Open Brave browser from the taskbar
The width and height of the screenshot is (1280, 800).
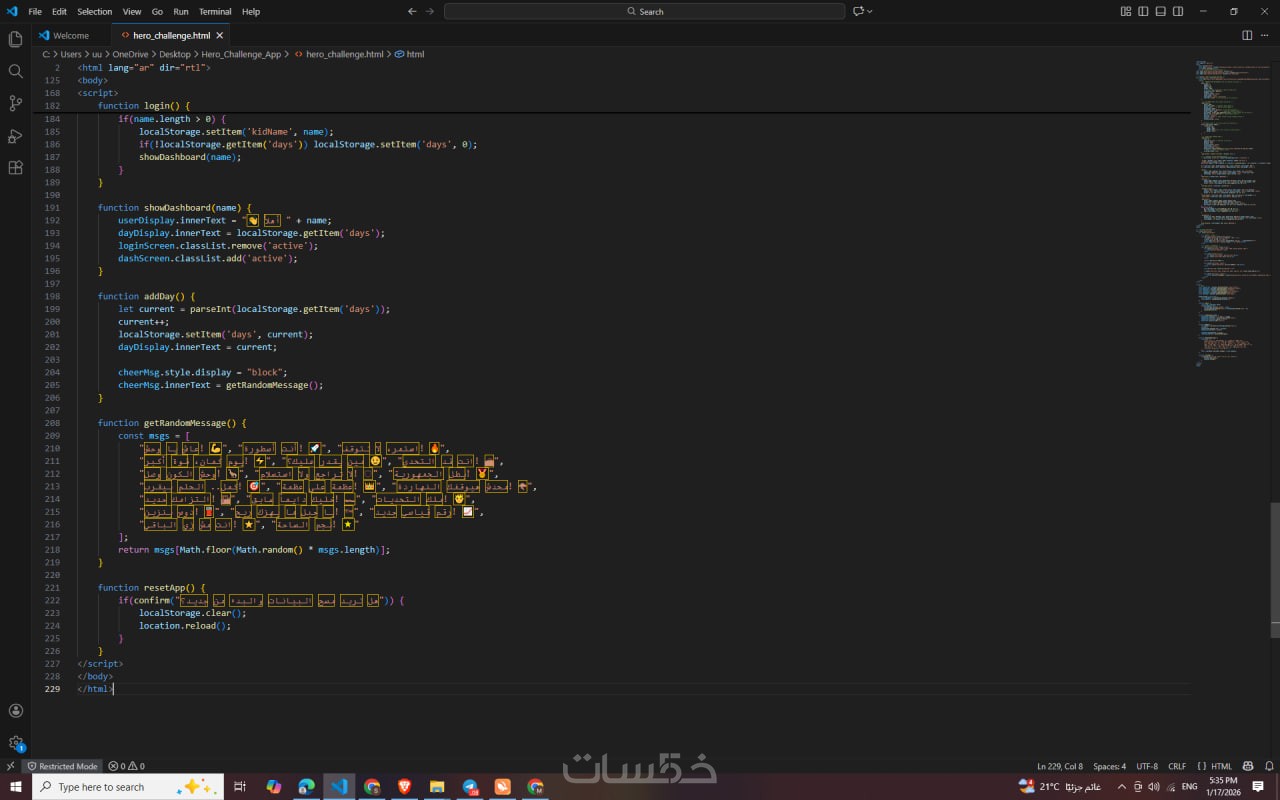point(404,786)
